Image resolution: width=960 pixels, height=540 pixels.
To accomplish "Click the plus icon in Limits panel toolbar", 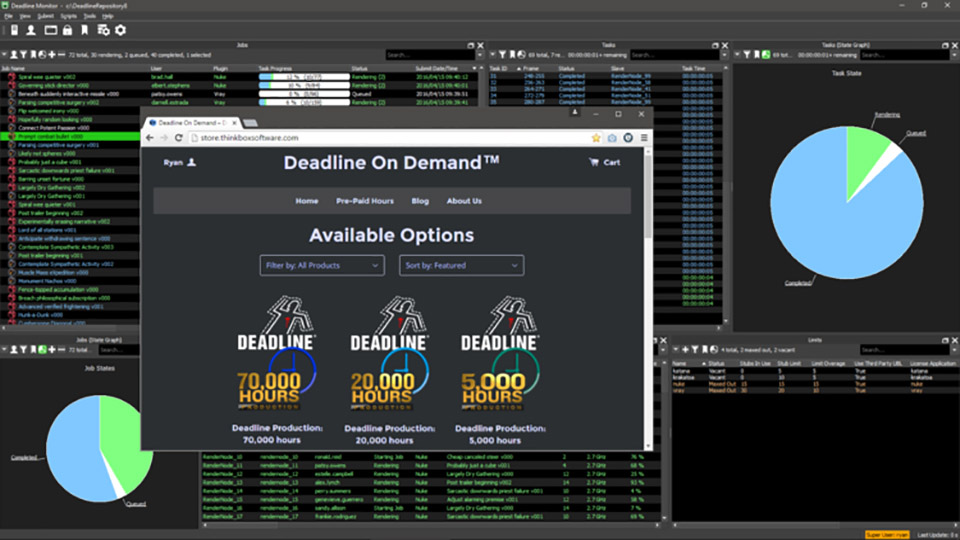I will click(685, 350).
